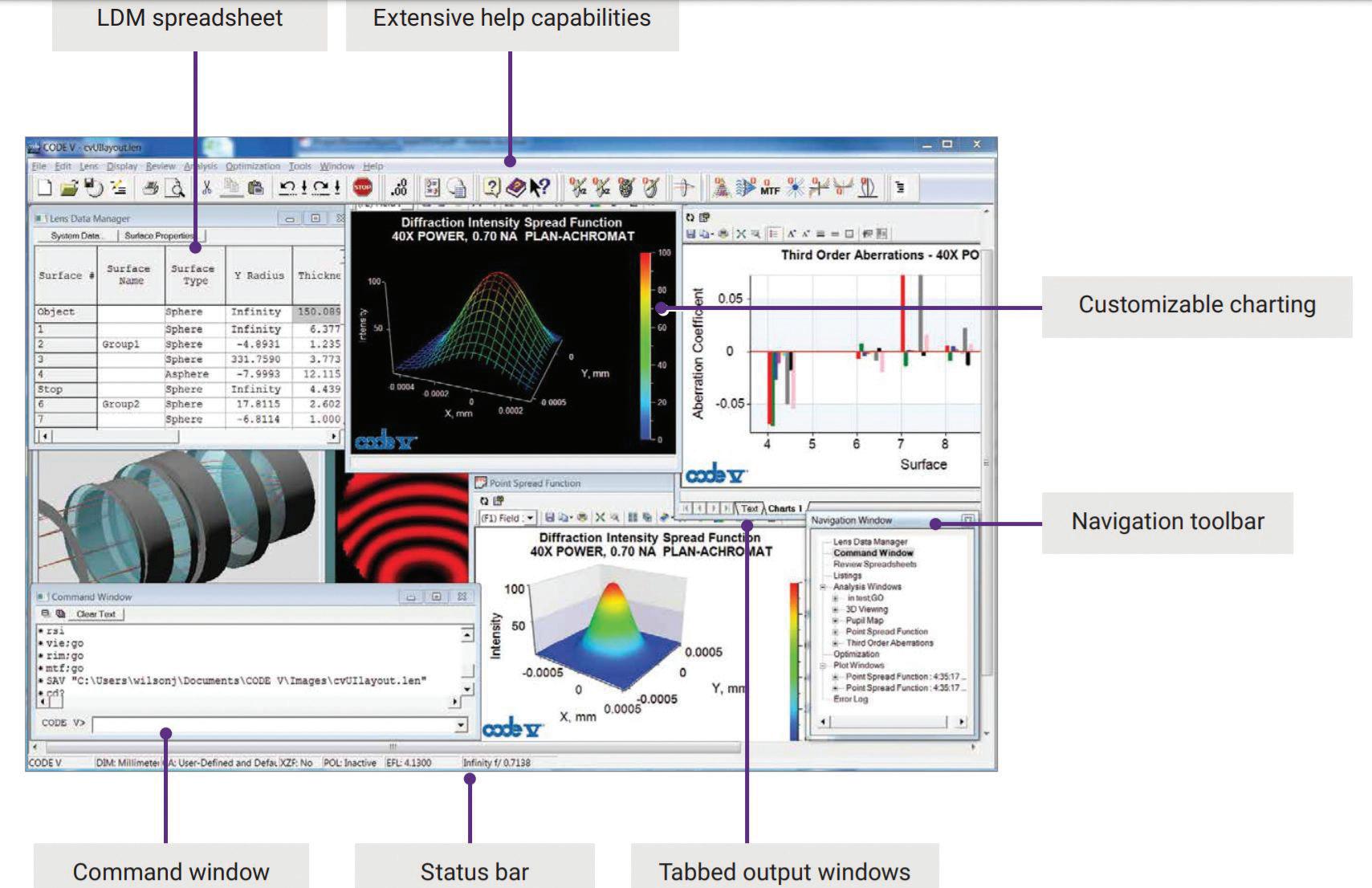Viewport: 1372px width, 888px height.
Task: Click the decimal places .00 icon
Action: click(399, 187)
